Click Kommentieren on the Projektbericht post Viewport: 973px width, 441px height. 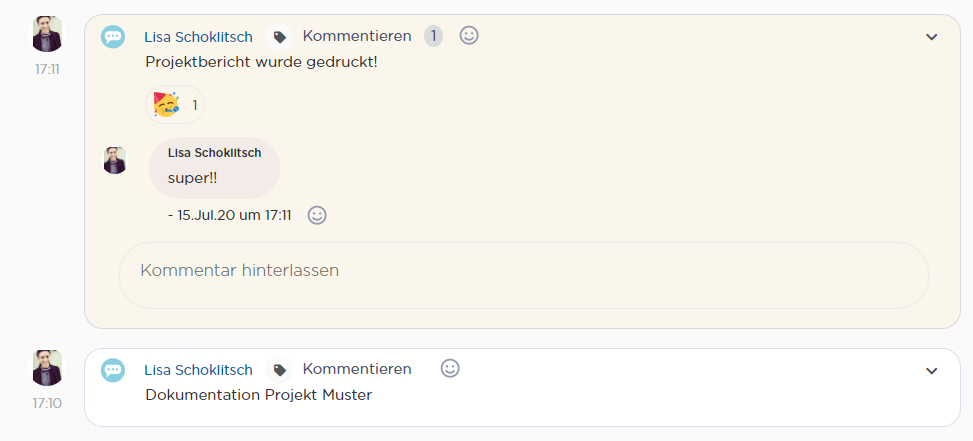[357, 36]
